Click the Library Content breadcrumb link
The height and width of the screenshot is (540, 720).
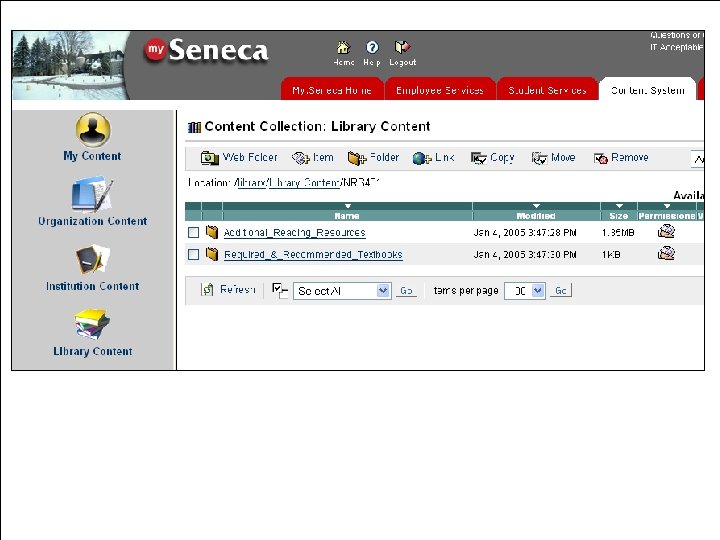tap(304, 183)
